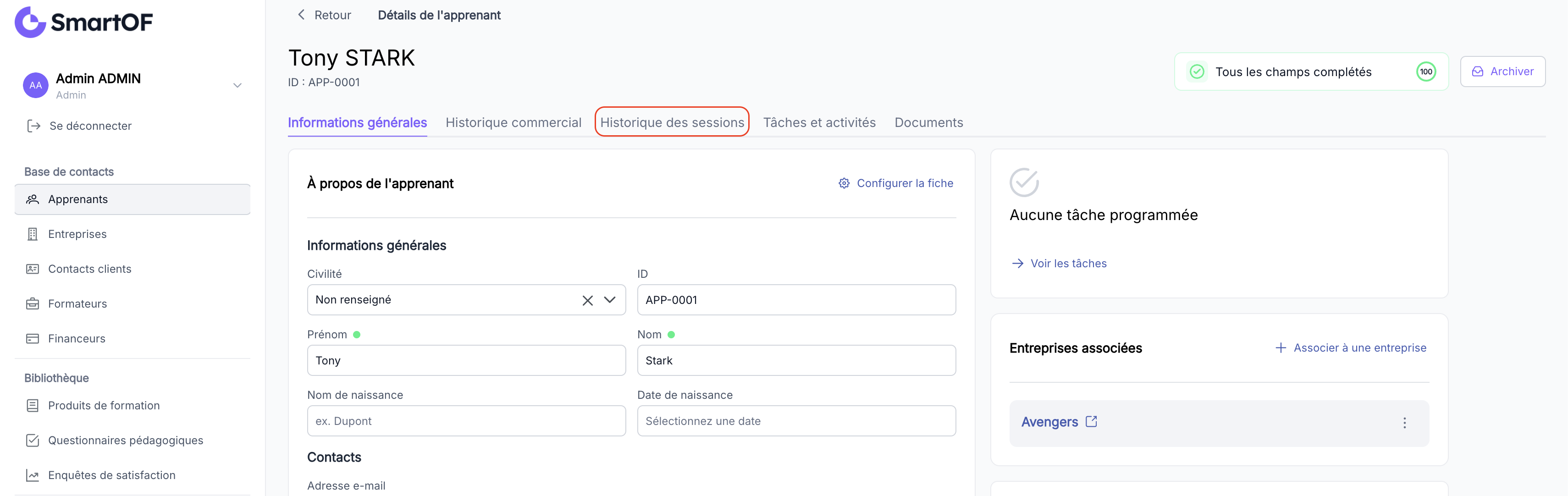
Task: Click the Formateurs briefcase icon
Action: tap(33, 303)
